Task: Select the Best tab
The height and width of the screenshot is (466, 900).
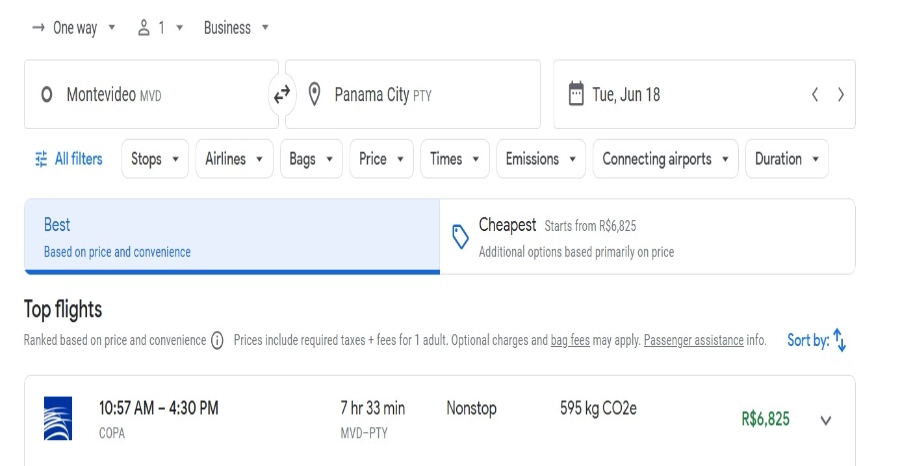Action: (x=232, y=237)
